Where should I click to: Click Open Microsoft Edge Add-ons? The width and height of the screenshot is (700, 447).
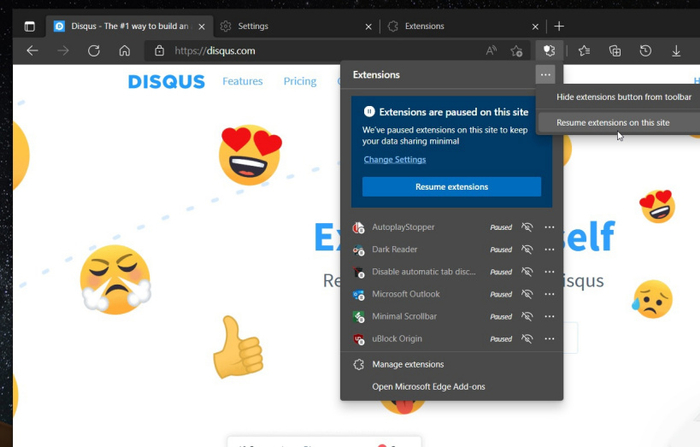coord(429,387)
